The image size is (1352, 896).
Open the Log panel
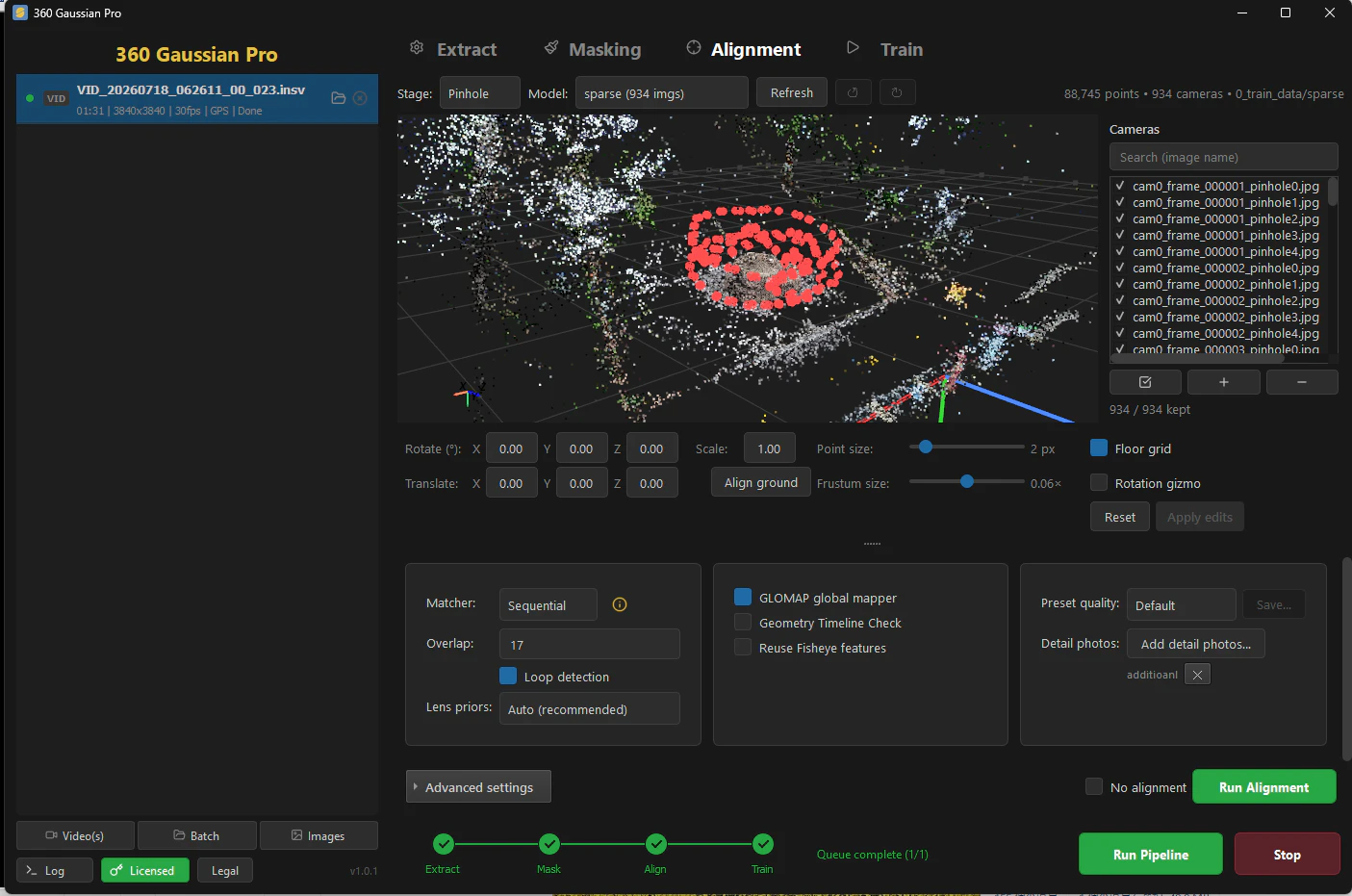[x=55, y=870]
